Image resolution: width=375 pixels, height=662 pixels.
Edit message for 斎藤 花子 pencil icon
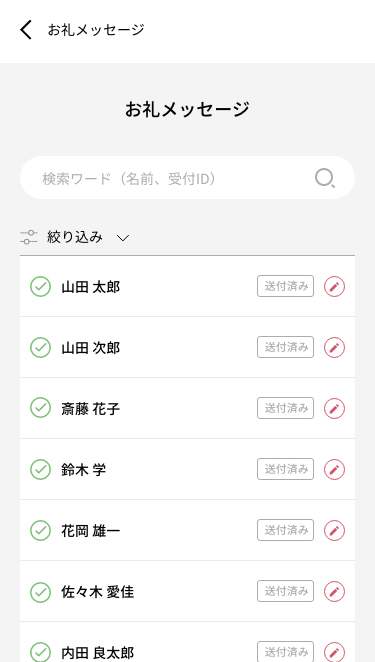pos(334,408)
